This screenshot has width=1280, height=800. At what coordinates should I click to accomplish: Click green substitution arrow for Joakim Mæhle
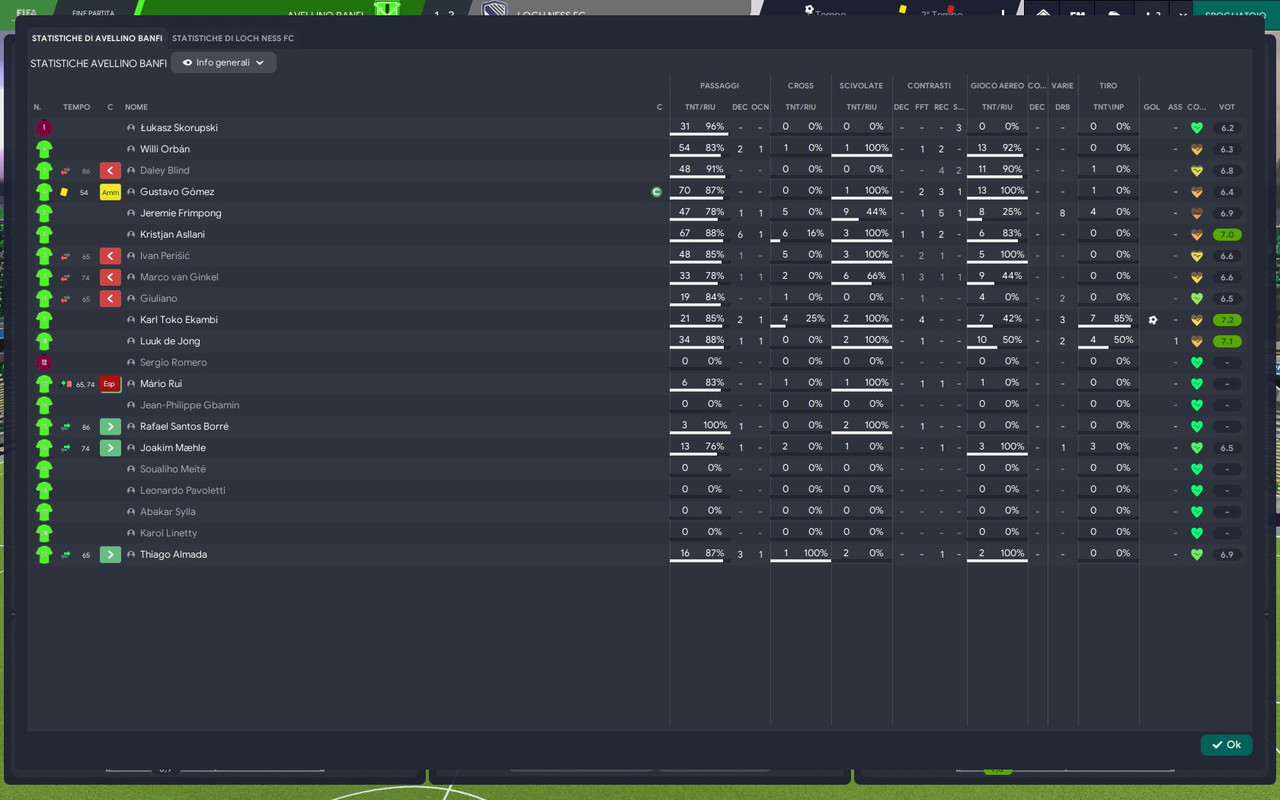point(110,448)
